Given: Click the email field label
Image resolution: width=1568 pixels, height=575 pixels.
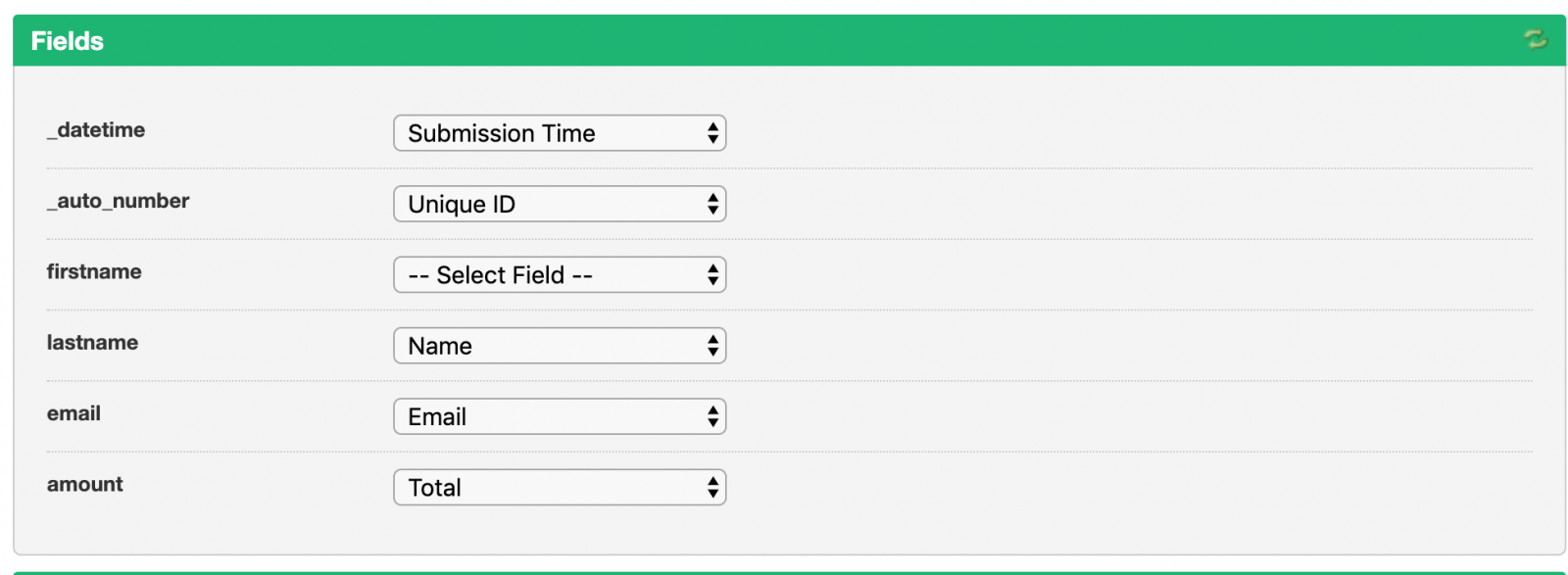Looking at the screenshot, I should pos(73,413).
